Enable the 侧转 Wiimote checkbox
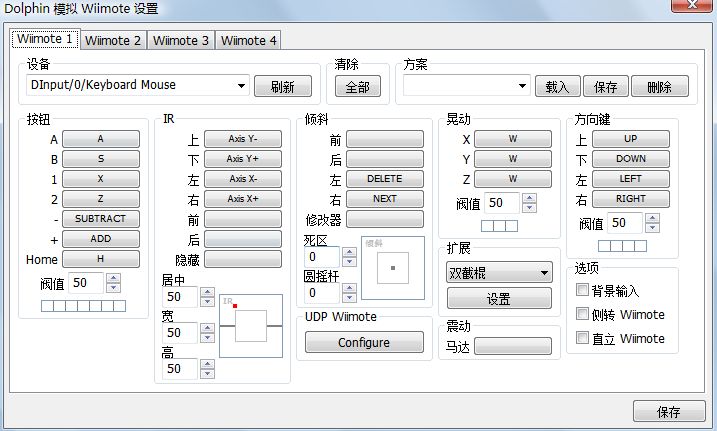The image size is (717, 431). [x=582, y=314]
